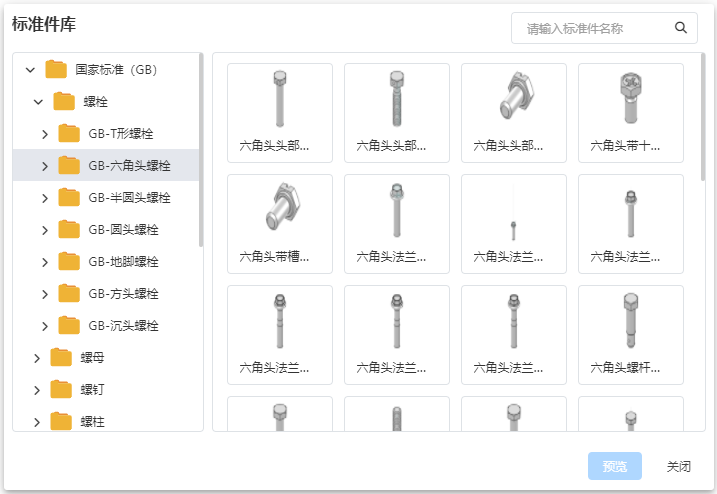The width and height of the screenshot is (717, 494).
Task: Click the parts grid vertical scrollbar
Action: click(x=703, y=118)
